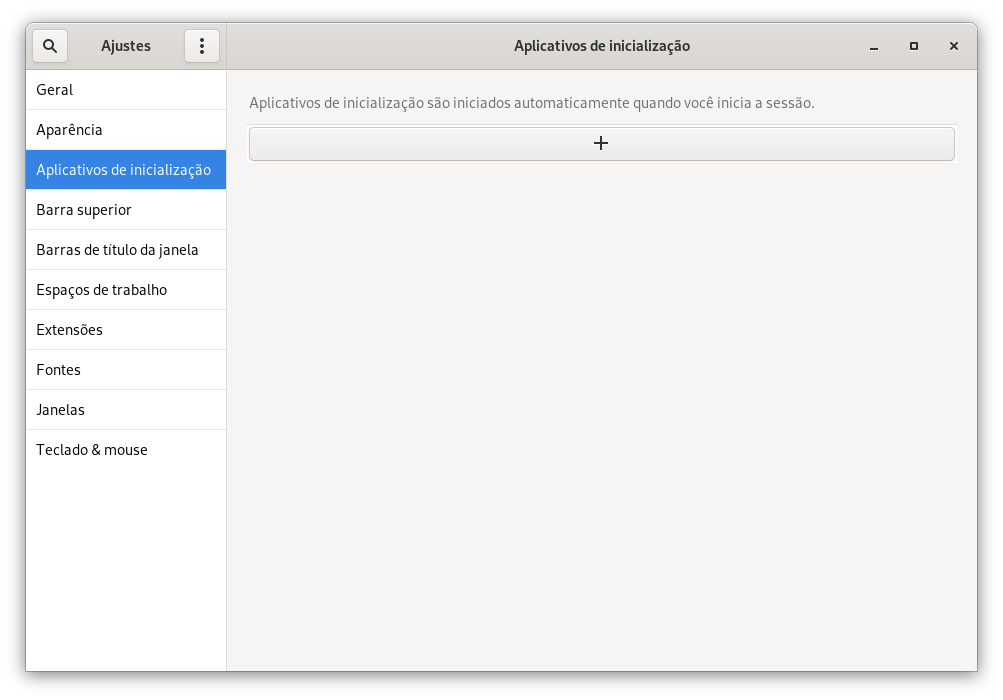
Task: Open the Aparência section
Action: (126, 130)
